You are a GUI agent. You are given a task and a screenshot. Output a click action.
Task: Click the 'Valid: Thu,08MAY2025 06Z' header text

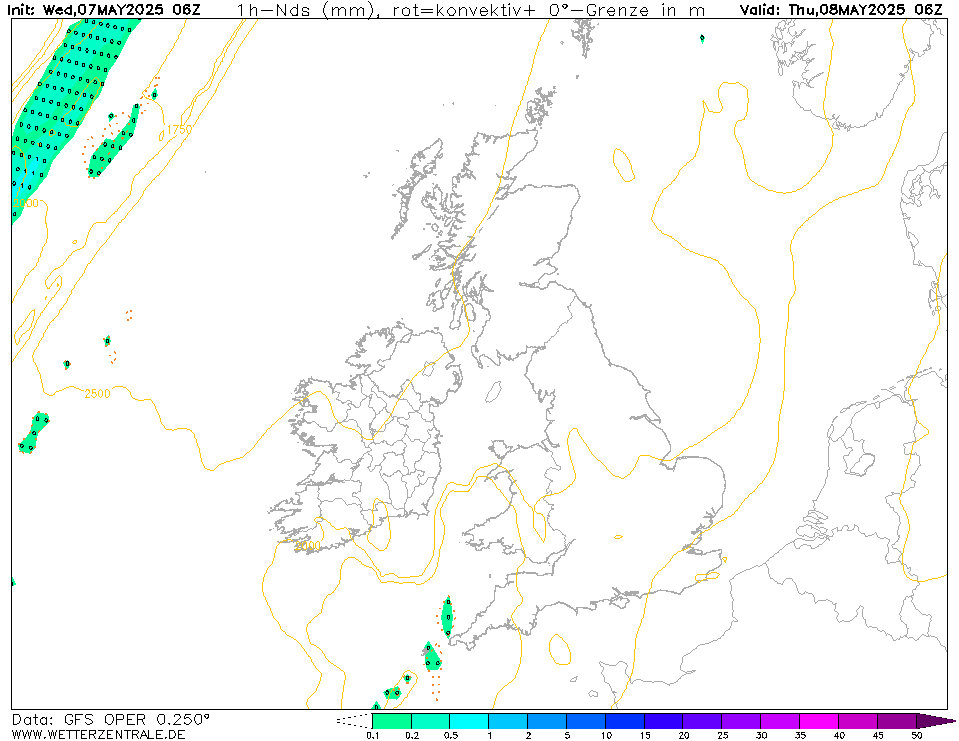841,9
